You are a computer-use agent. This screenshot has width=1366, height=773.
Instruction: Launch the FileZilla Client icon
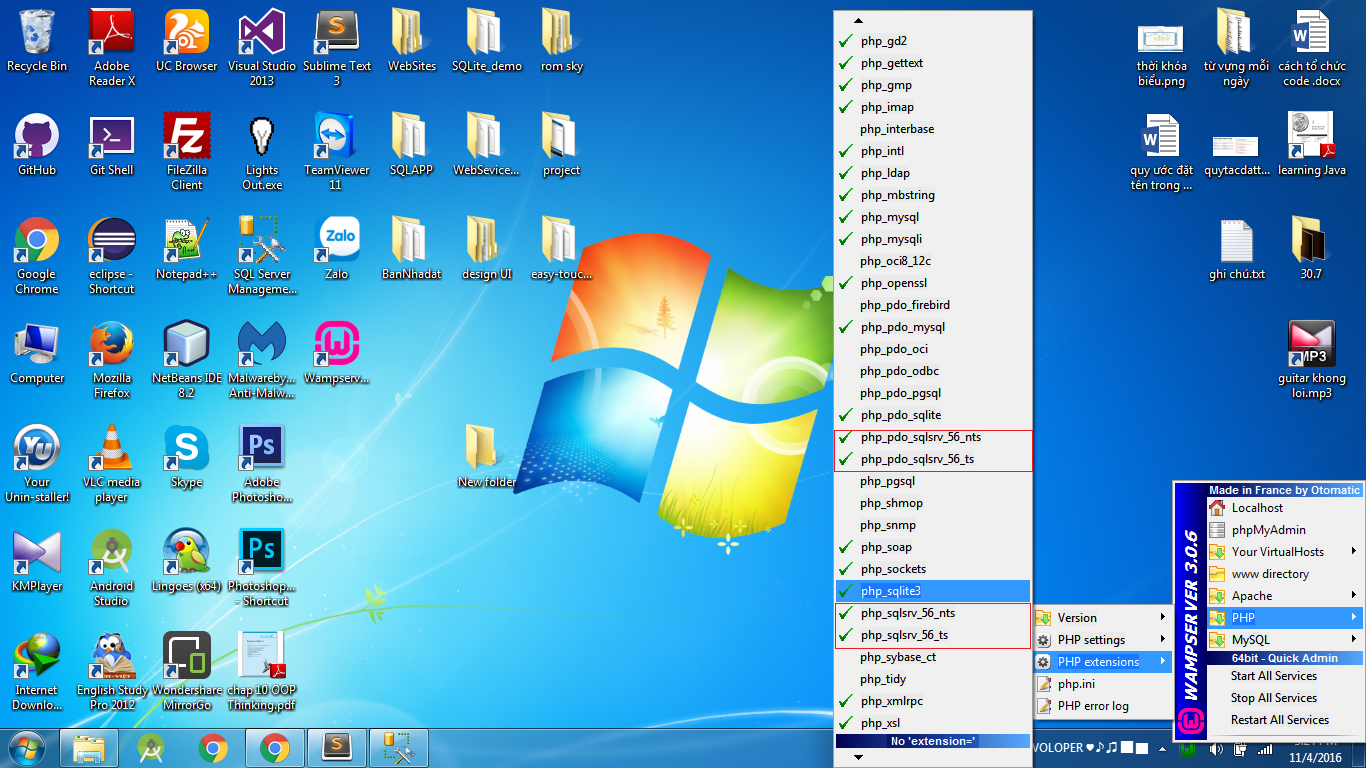[186, 152]
